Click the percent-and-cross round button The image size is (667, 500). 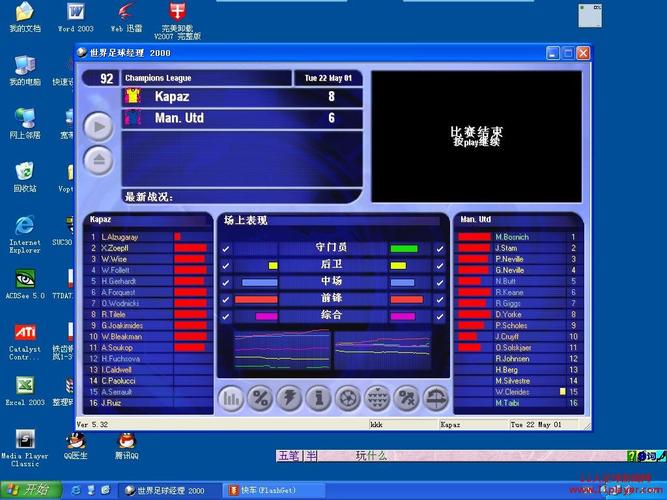407,399
